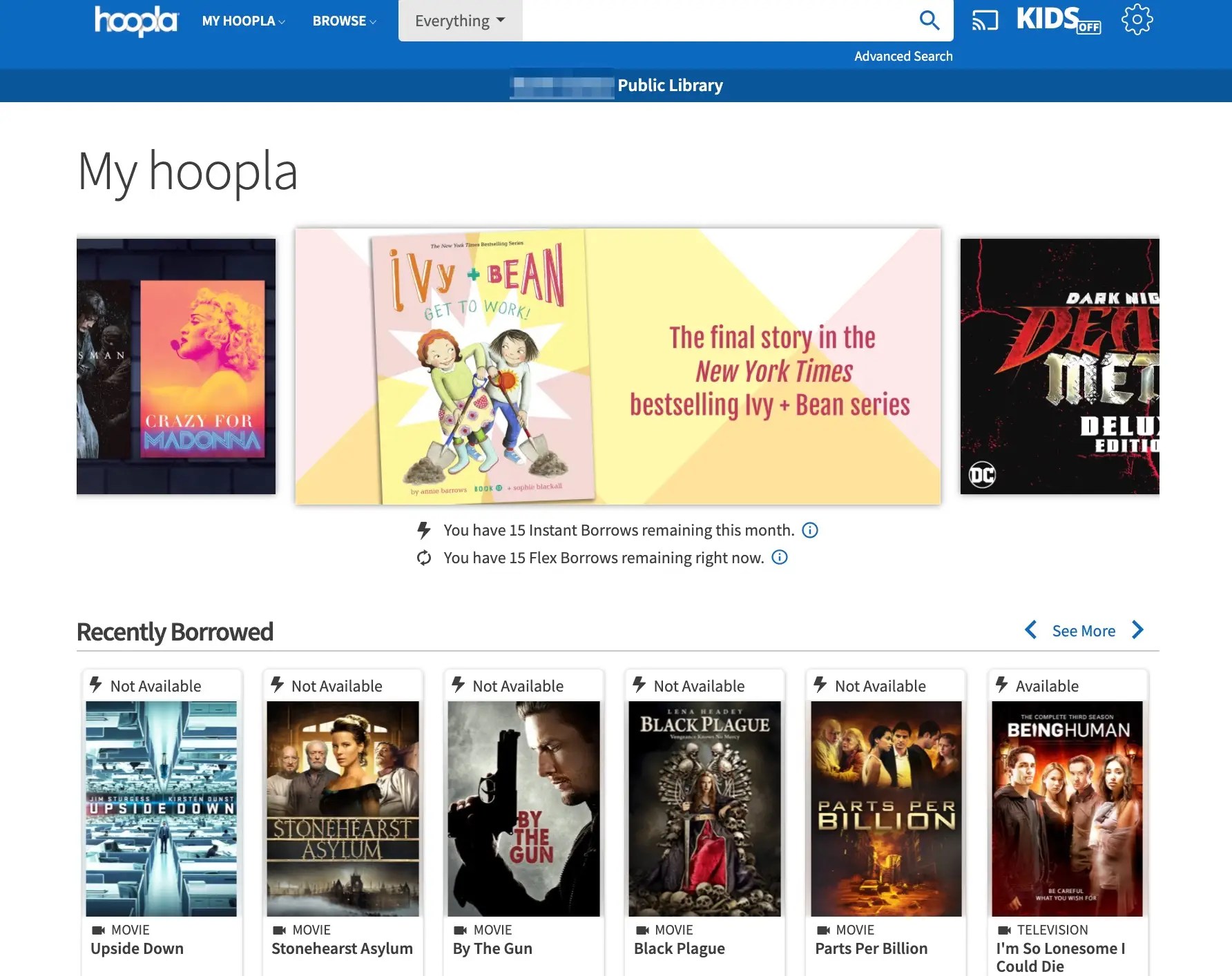Open settings gear icon
Screen dimensions: 1232x976
1137,20
